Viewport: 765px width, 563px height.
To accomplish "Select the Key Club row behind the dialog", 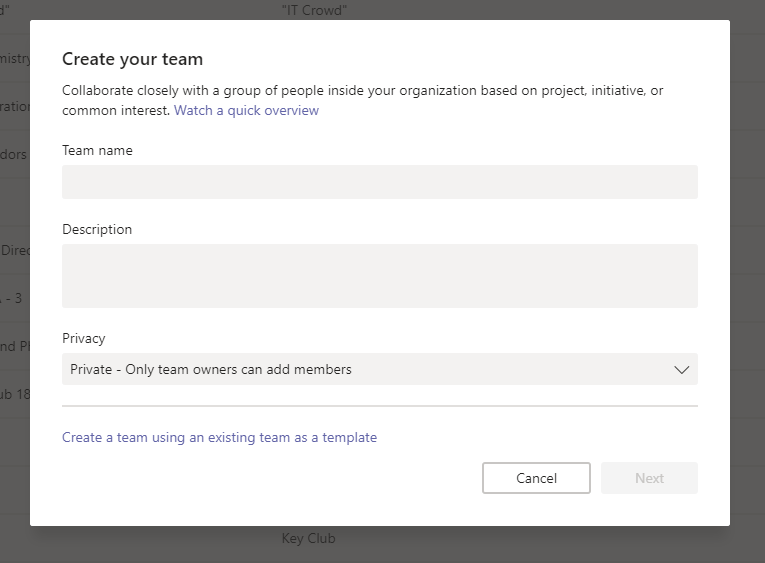I will click(x=308, y=538).
